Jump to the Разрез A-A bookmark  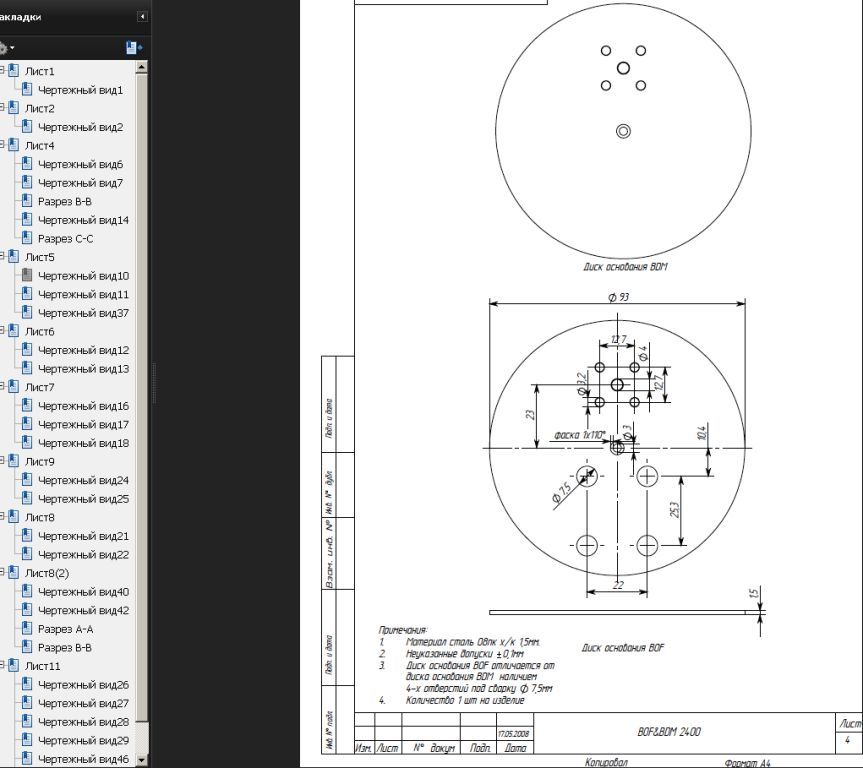click(x=65, y=629)
